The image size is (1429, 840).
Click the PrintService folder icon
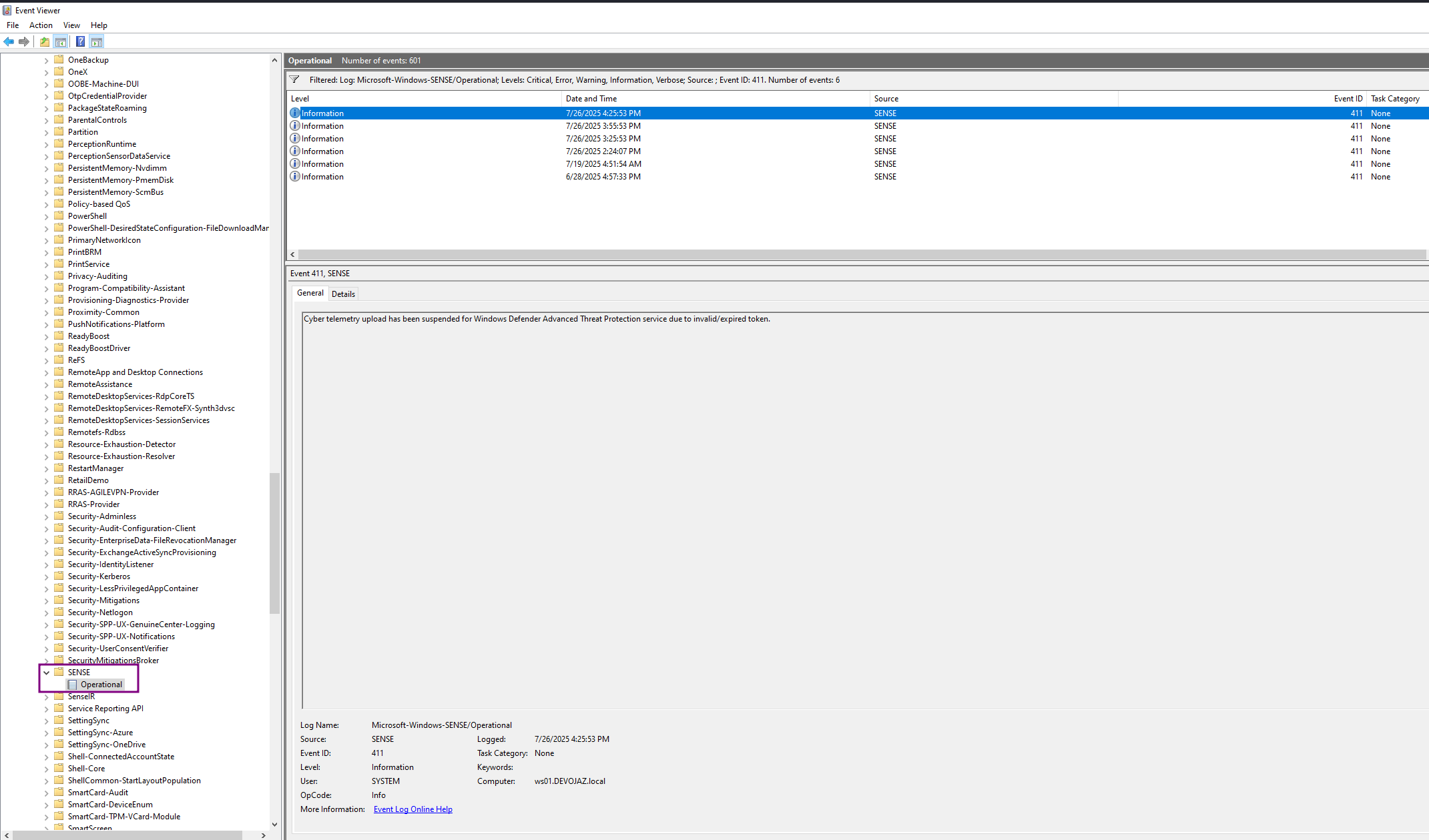point(59,264)
